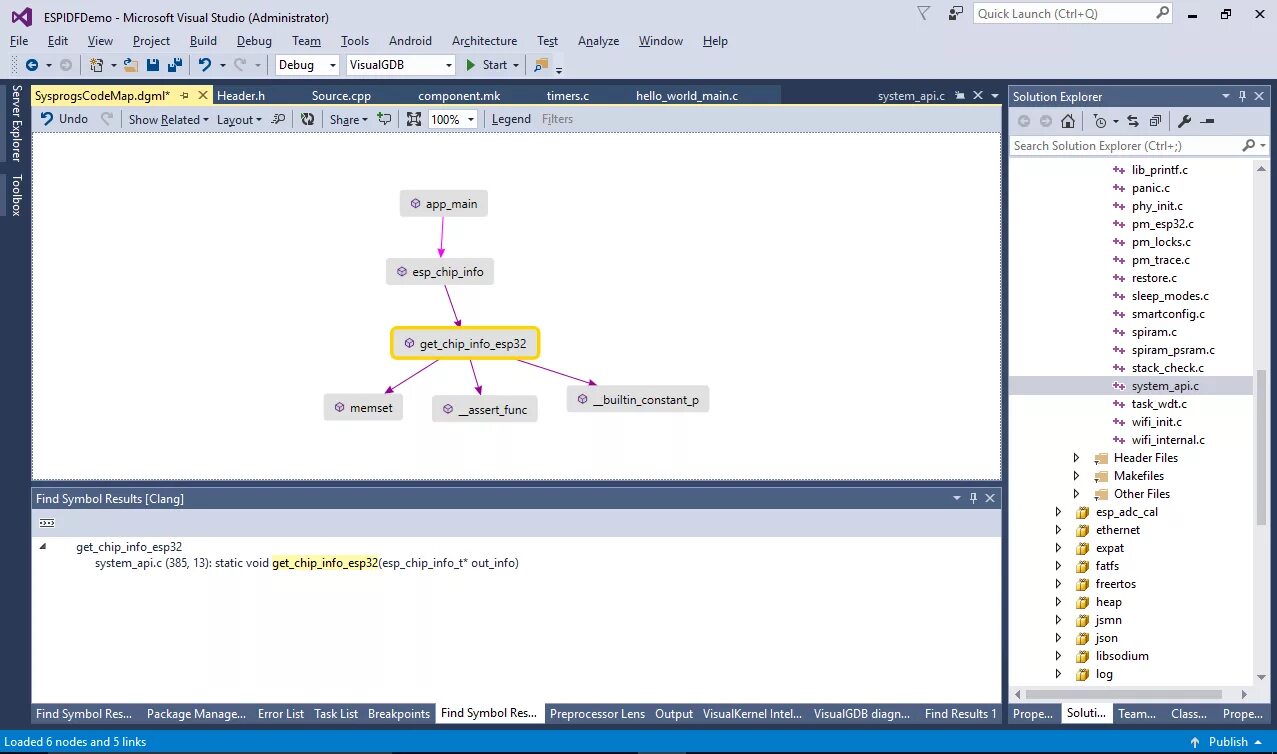Click the Save All multi-disk icon

(175, 65)
